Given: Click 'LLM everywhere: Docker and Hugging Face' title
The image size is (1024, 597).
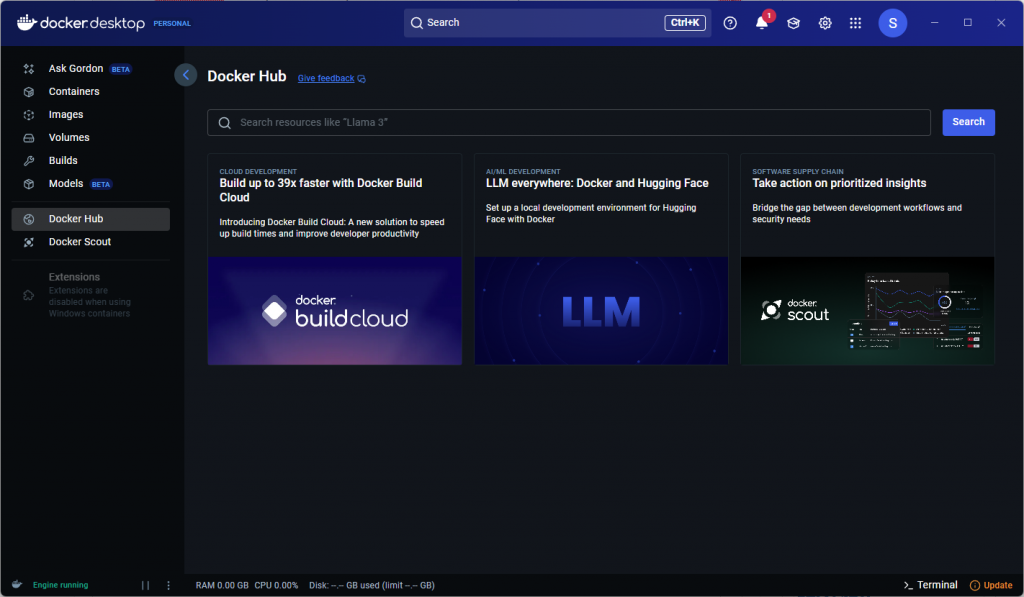Looking at the screenshot, I should [x=597, y=183].
